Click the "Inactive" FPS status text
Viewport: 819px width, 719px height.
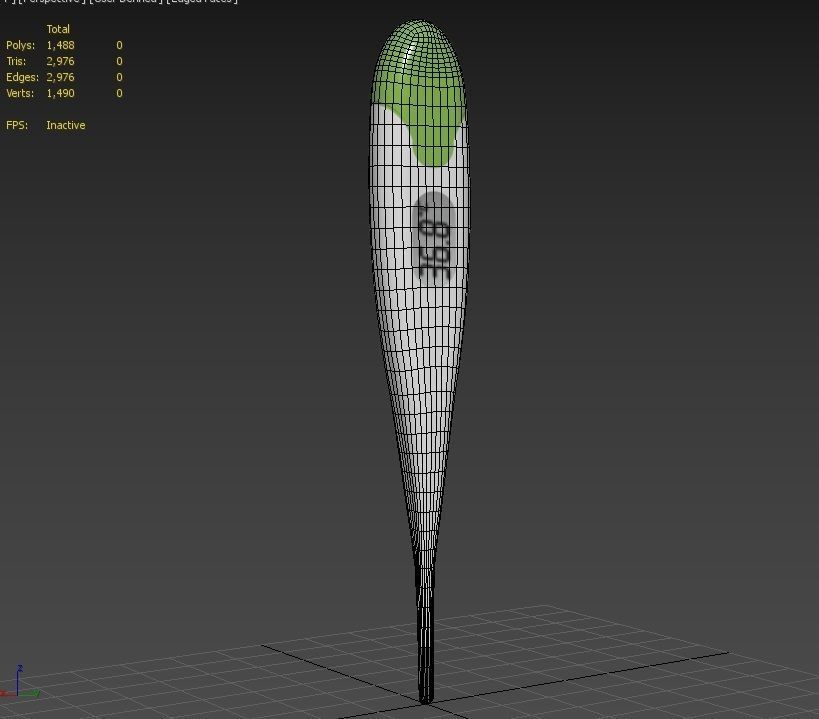point(66,125)
